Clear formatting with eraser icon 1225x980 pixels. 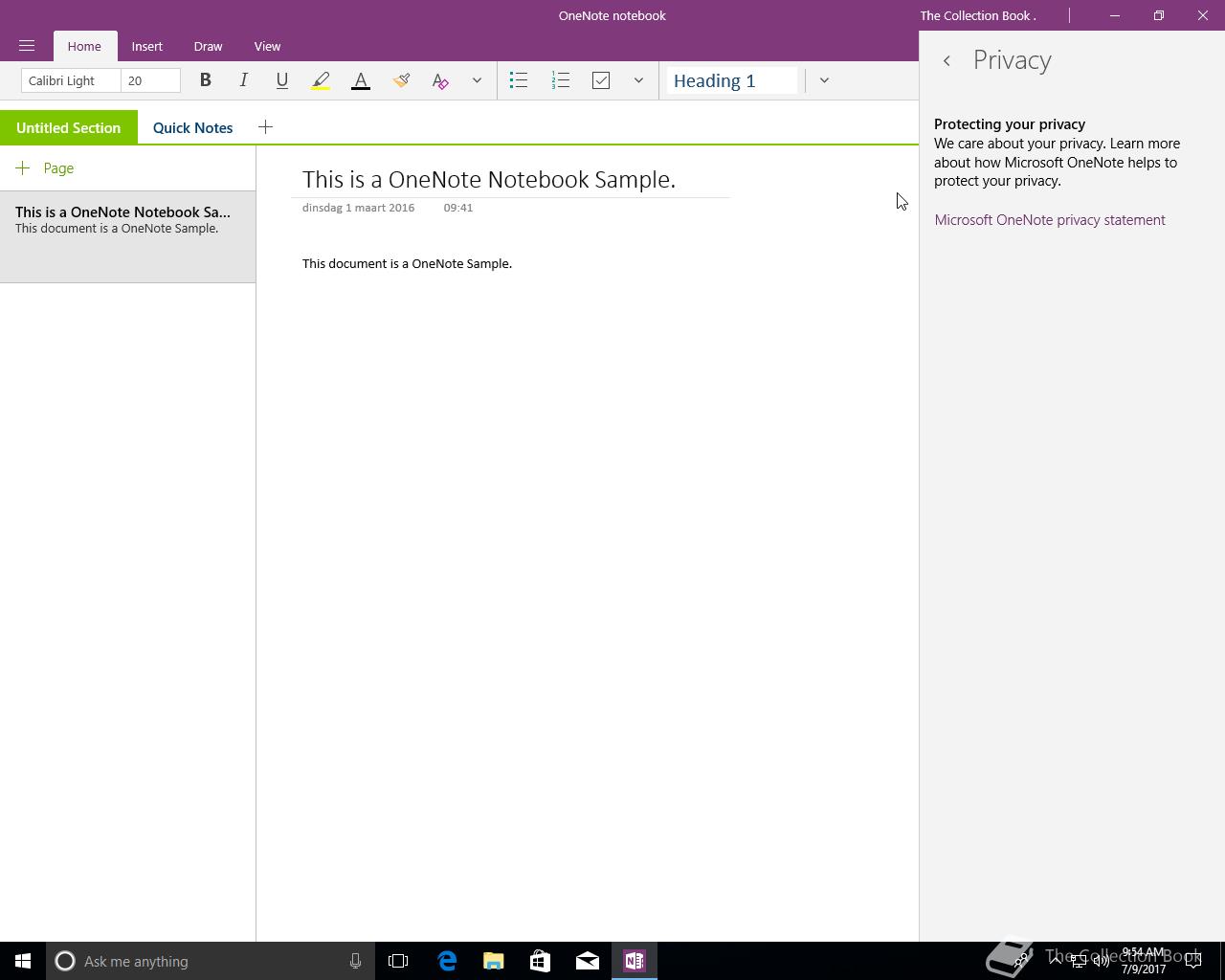(x=440, y=80)
